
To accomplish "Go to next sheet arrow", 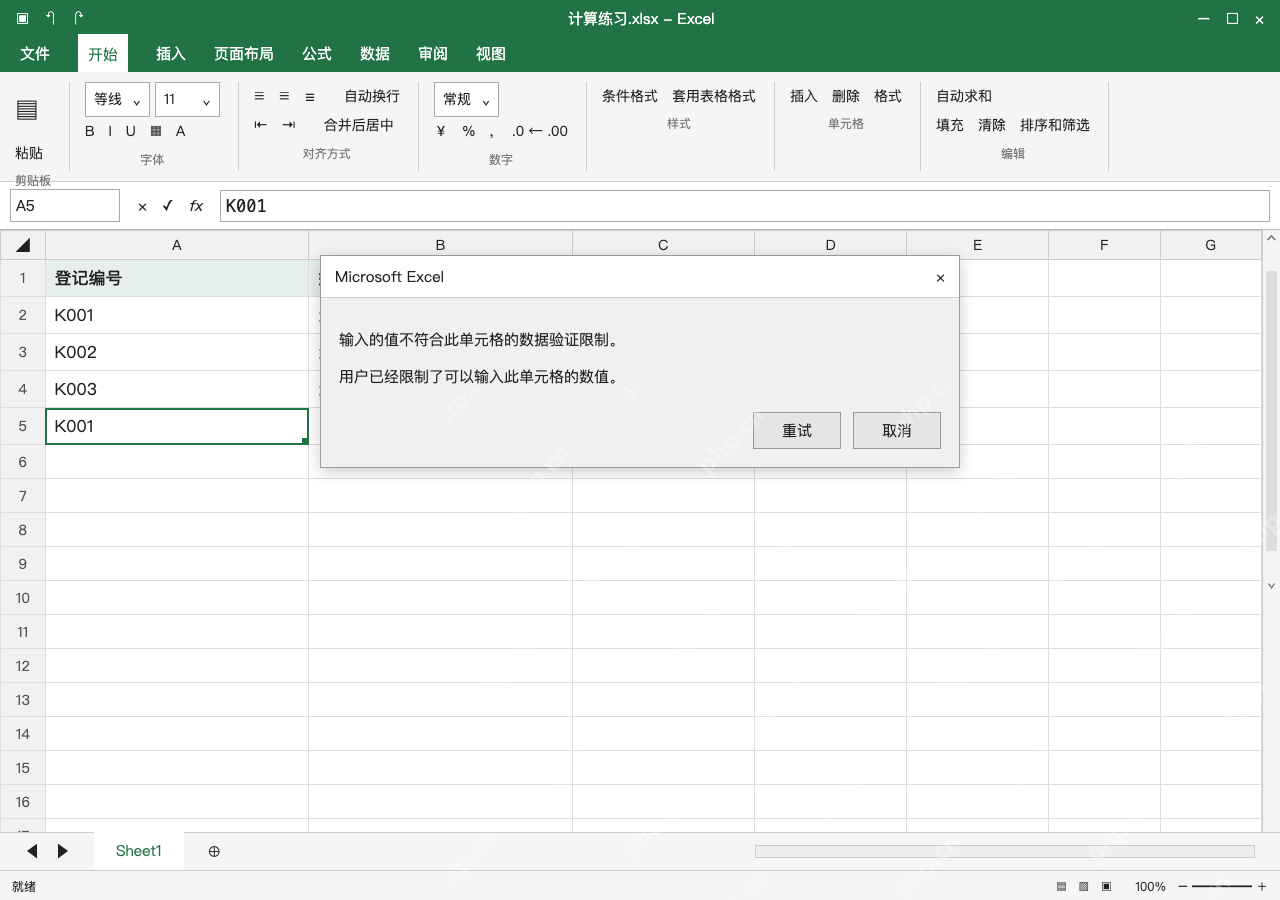I will tap(63, 851).
